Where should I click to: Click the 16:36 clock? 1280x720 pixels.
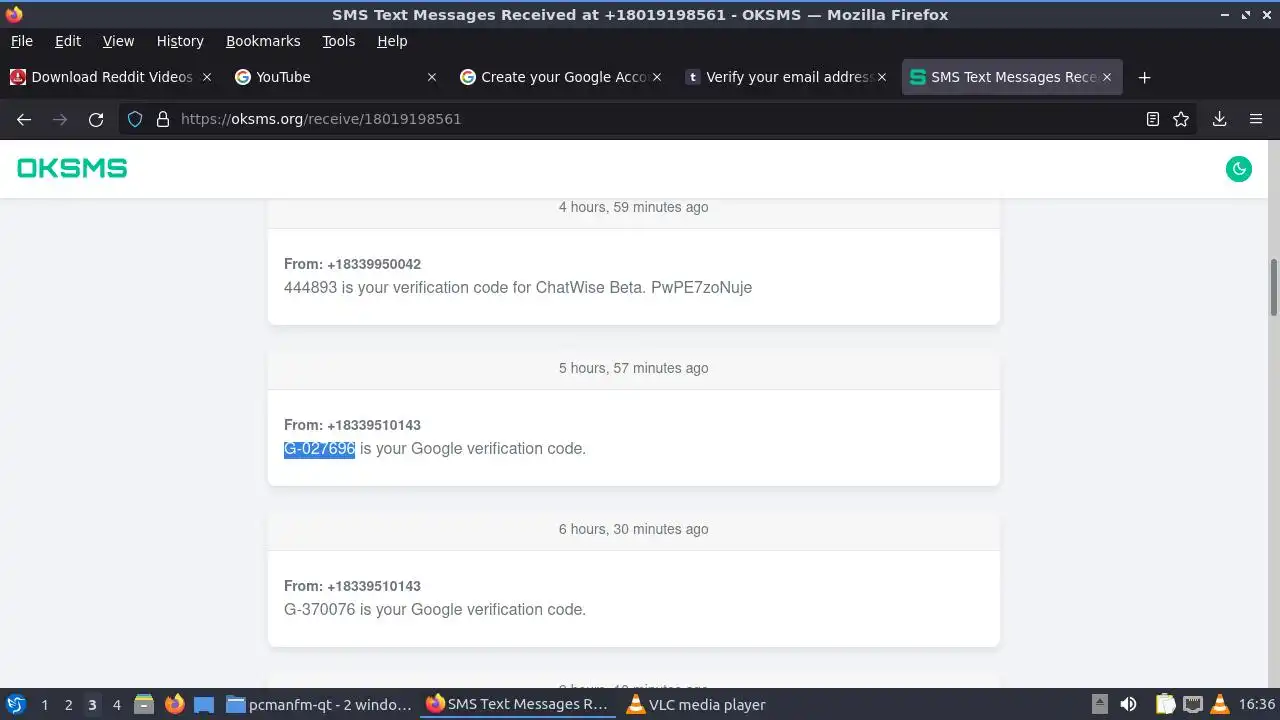(x=1257, y=704)
